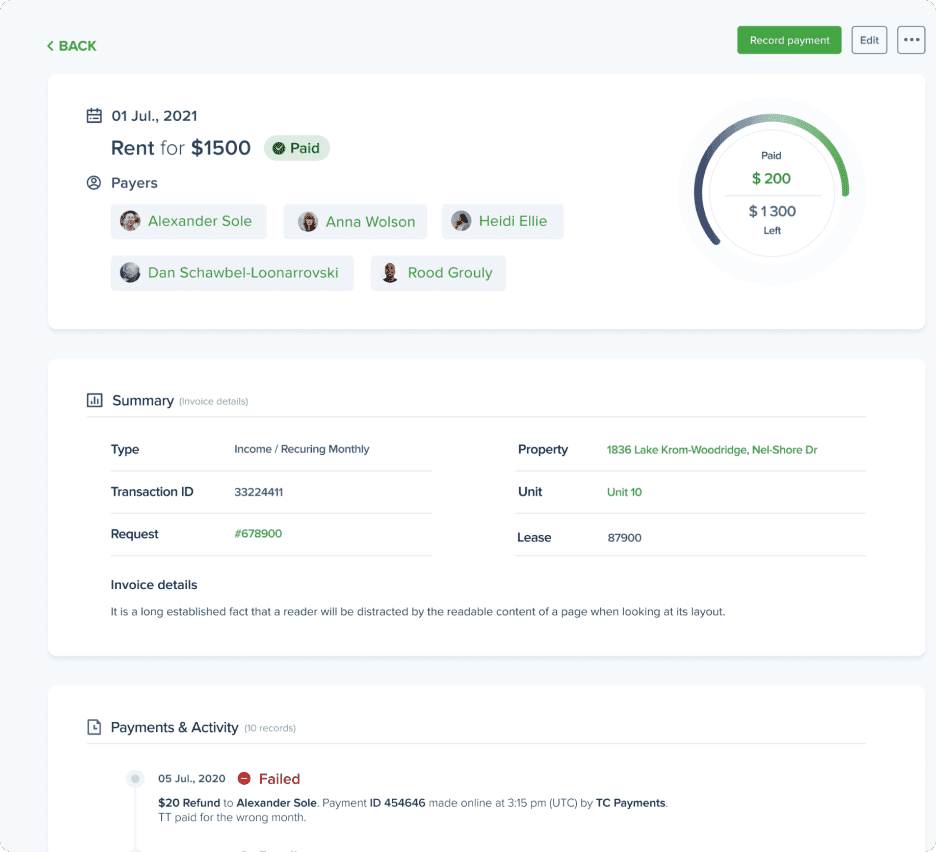Open request #678900
Image resolution: width=936 pixels, height=852 pixels.
click(258, 533)
